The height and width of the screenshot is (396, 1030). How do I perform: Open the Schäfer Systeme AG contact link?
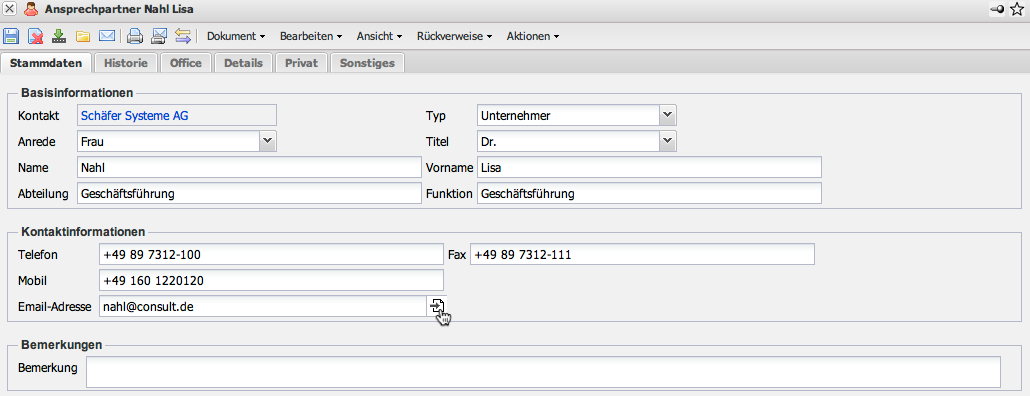pyautogui.click(x=135, y=116)
